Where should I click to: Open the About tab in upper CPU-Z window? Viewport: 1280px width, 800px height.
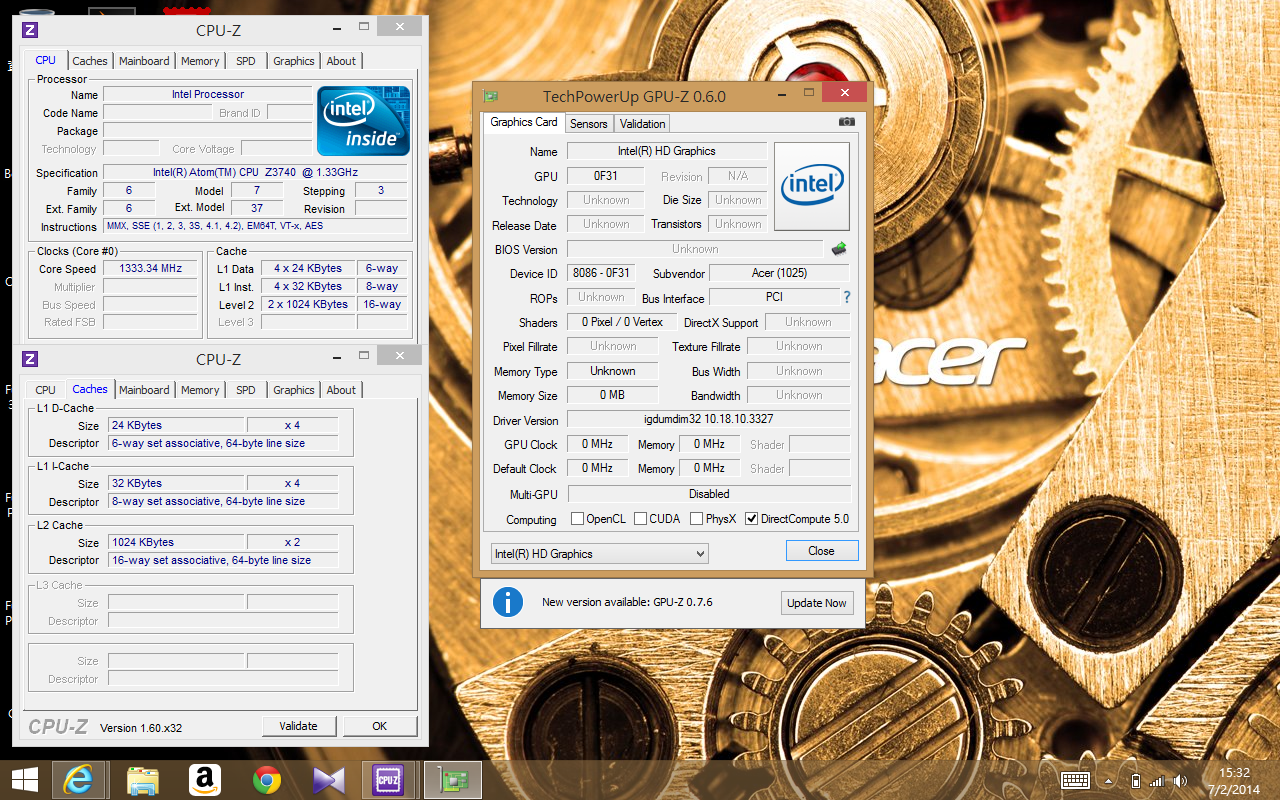[x=341, y=61]
